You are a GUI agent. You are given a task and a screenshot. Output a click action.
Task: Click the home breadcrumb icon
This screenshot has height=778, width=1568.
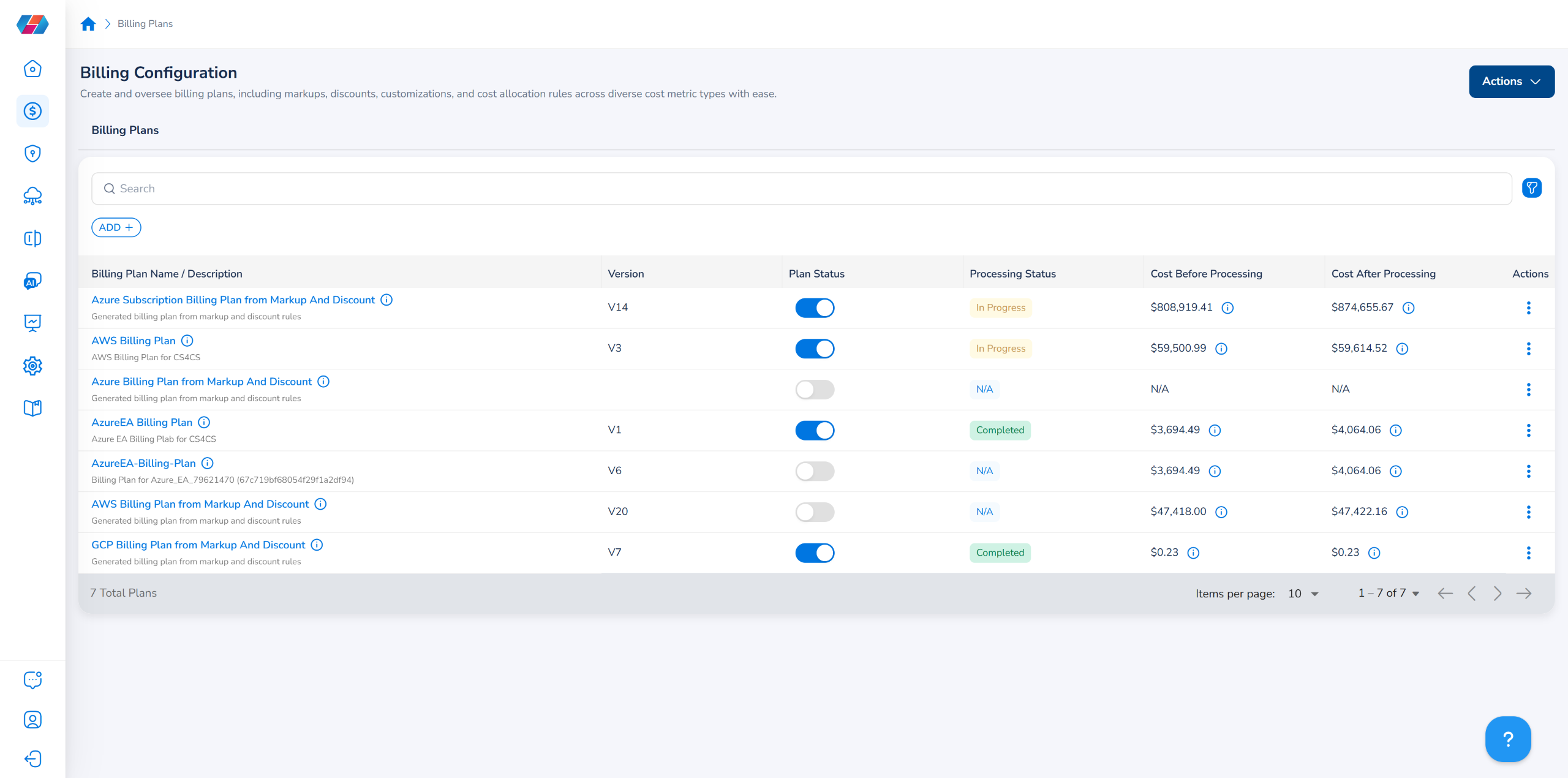88,24
